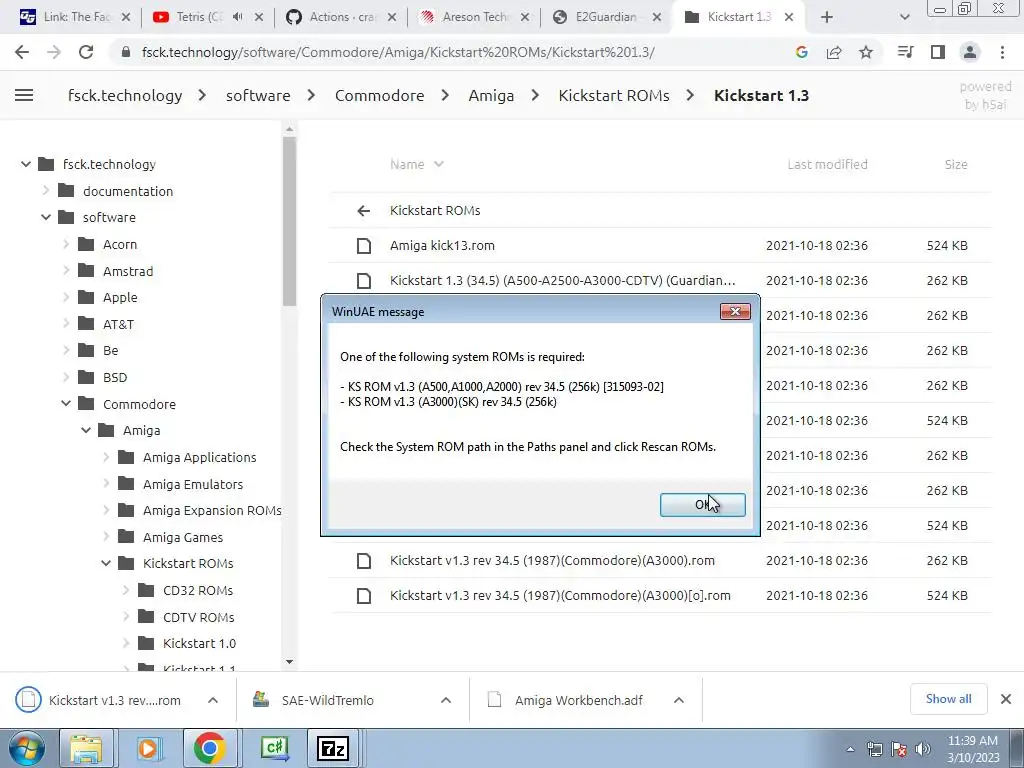Toggle the Chrome side panel icon
This screenshot has width=1024, height=768.
(938, 52)
